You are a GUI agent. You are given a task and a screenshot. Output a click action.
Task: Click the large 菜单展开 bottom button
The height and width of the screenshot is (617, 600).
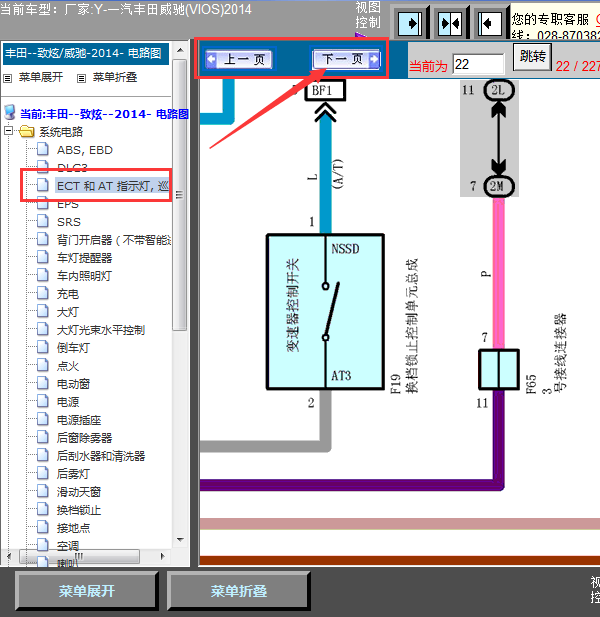click(x=87, y=591)
